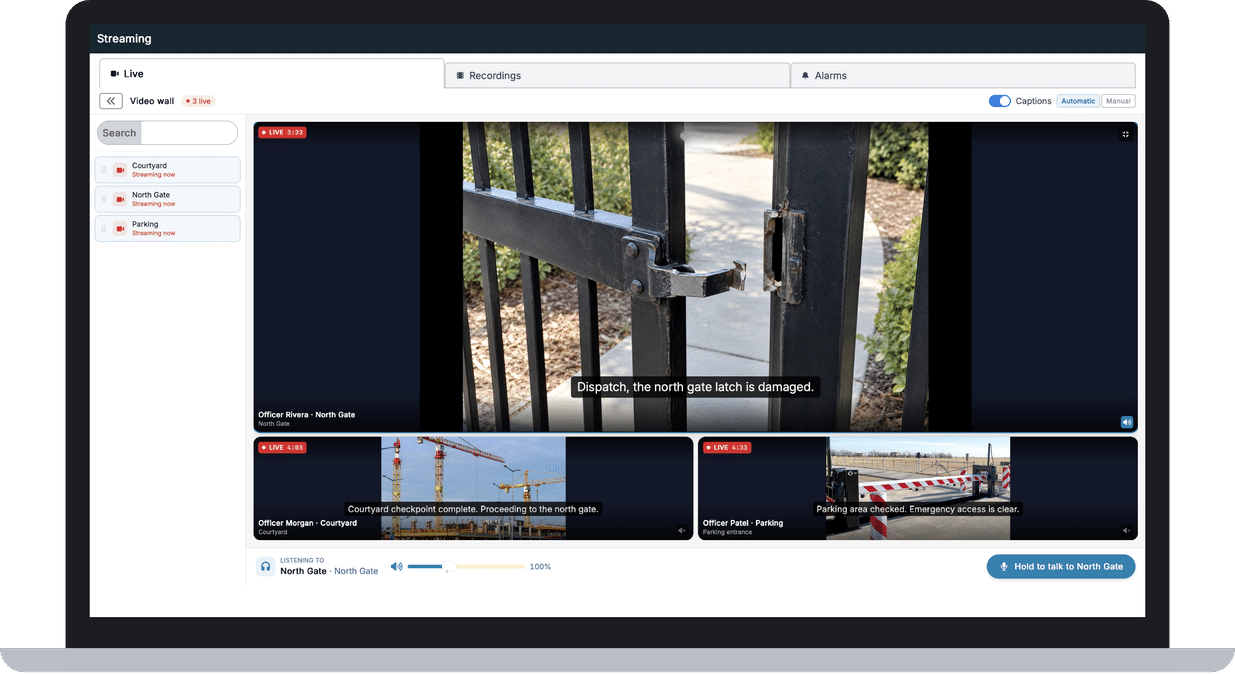Click the Recordings tab film icon
Image resolution: width=1235 pixels, height=674 pixels.
pos(460,75)
